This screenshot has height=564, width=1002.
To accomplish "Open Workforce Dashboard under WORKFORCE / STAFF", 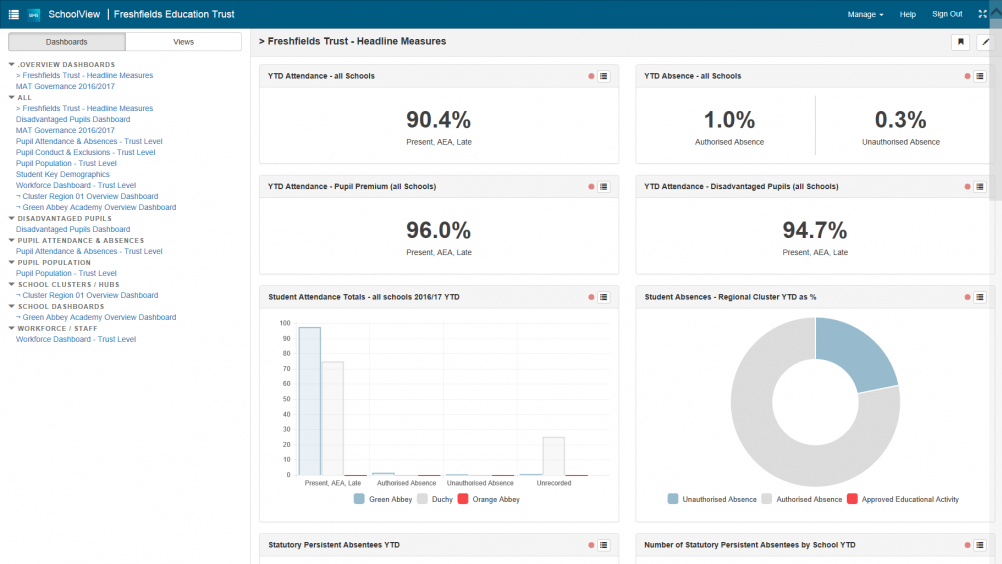I will click(x=76, y=339).
